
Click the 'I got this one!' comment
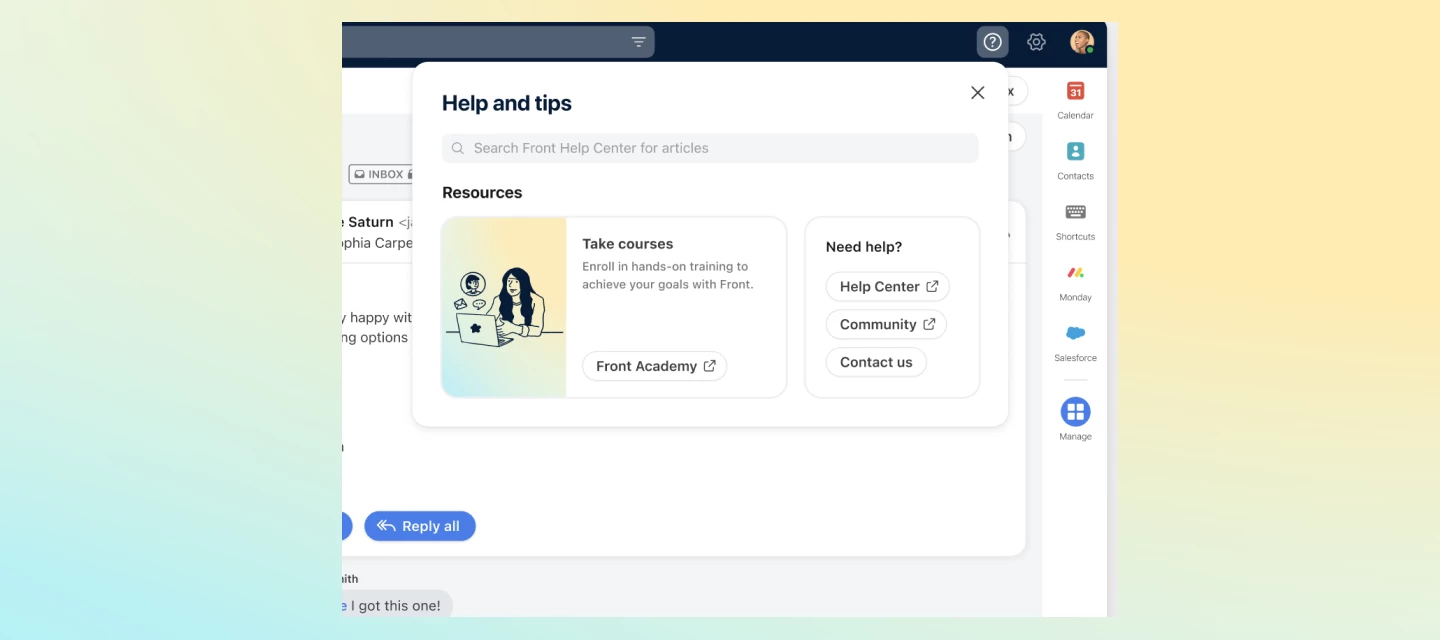[x=396, y=606]
